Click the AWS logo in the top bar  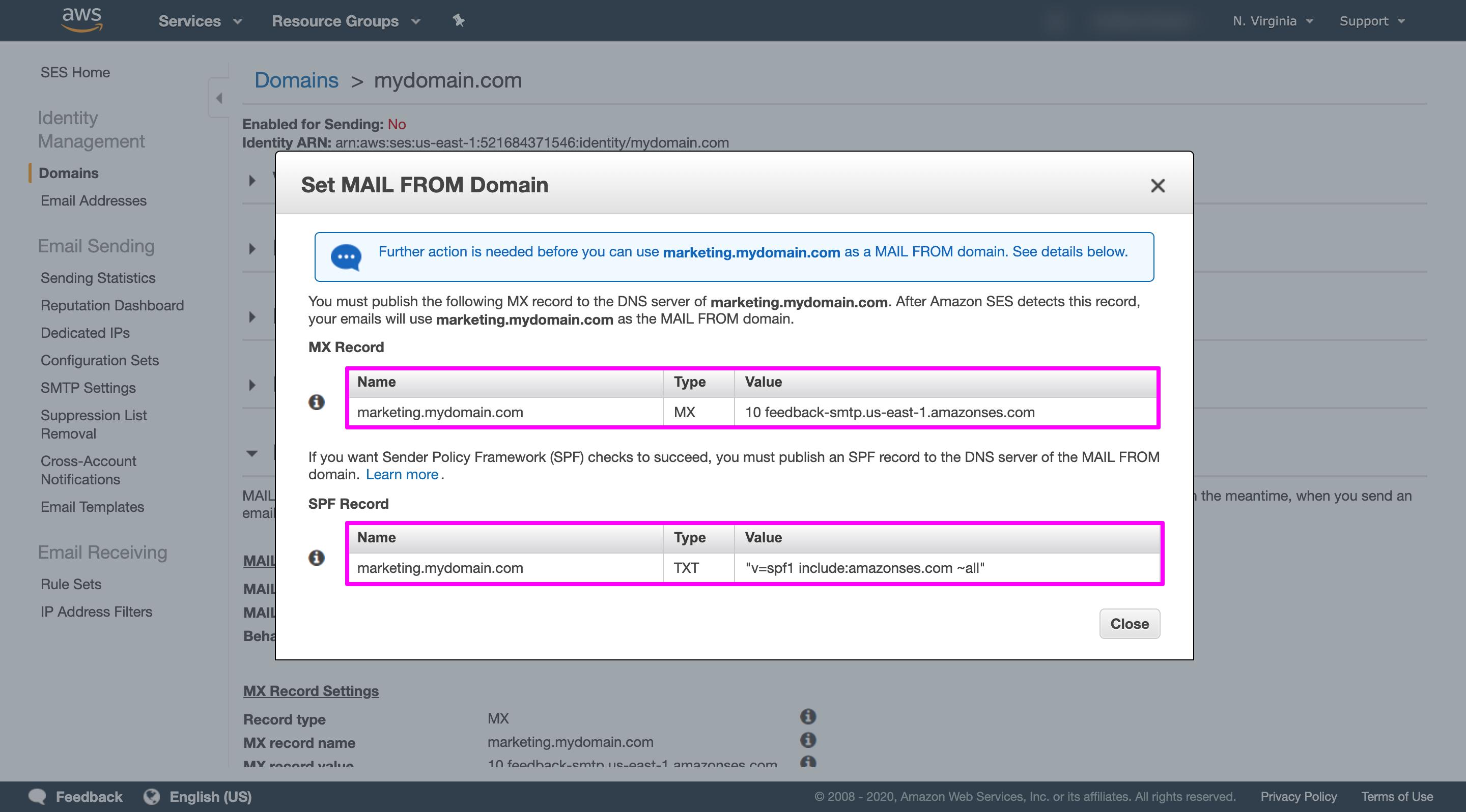click(x=81, y=19)
